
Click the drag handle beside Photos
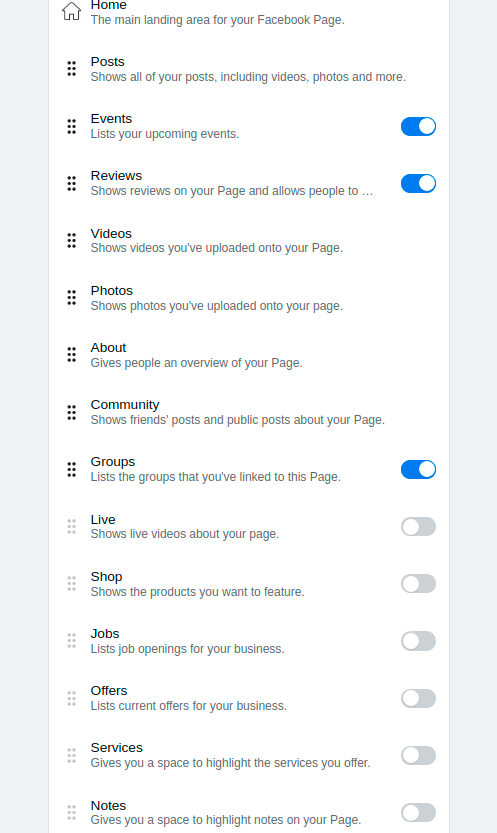point(72,298)
